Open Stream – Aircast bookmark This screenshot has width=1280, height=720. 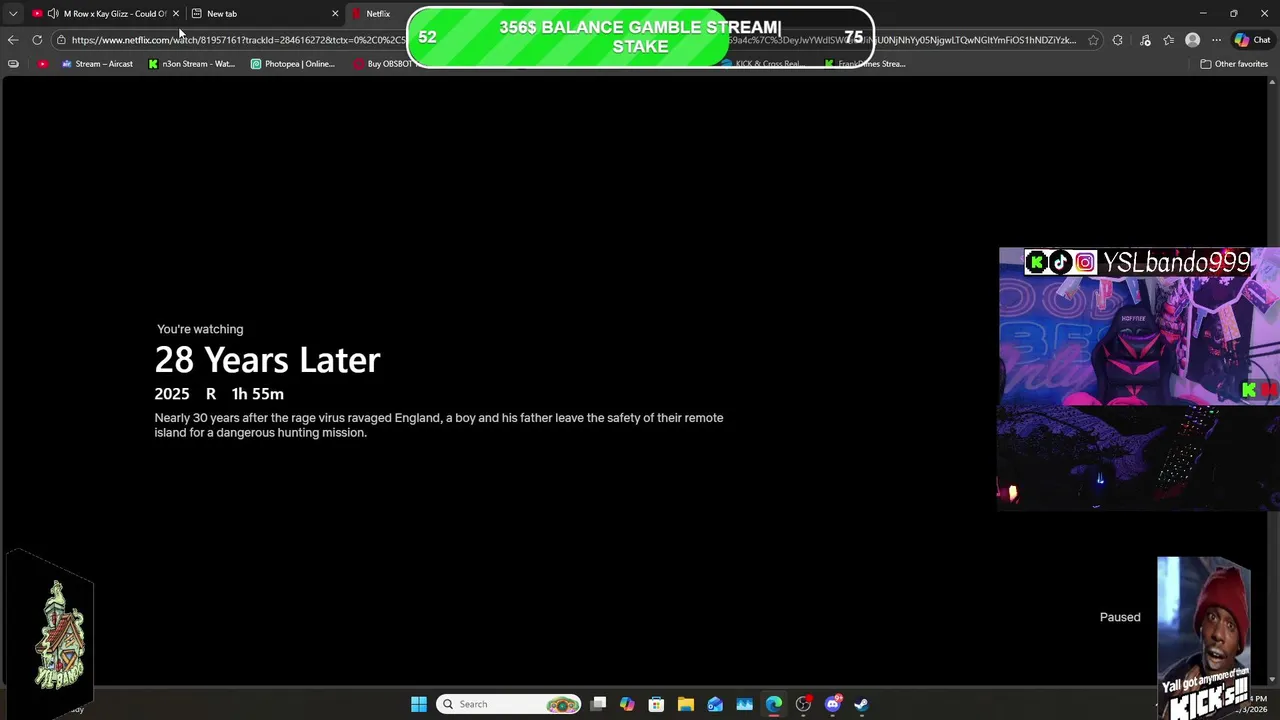tap(97, 64)
